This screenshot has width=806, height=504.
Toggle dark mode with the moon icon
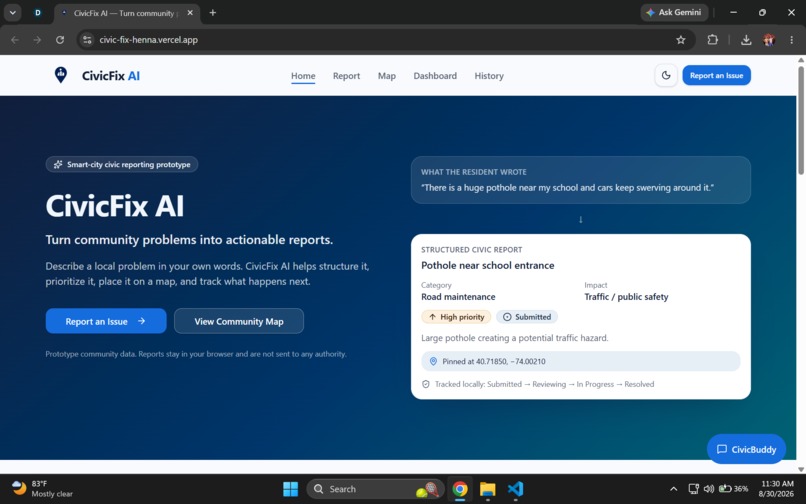pos(666,76)
